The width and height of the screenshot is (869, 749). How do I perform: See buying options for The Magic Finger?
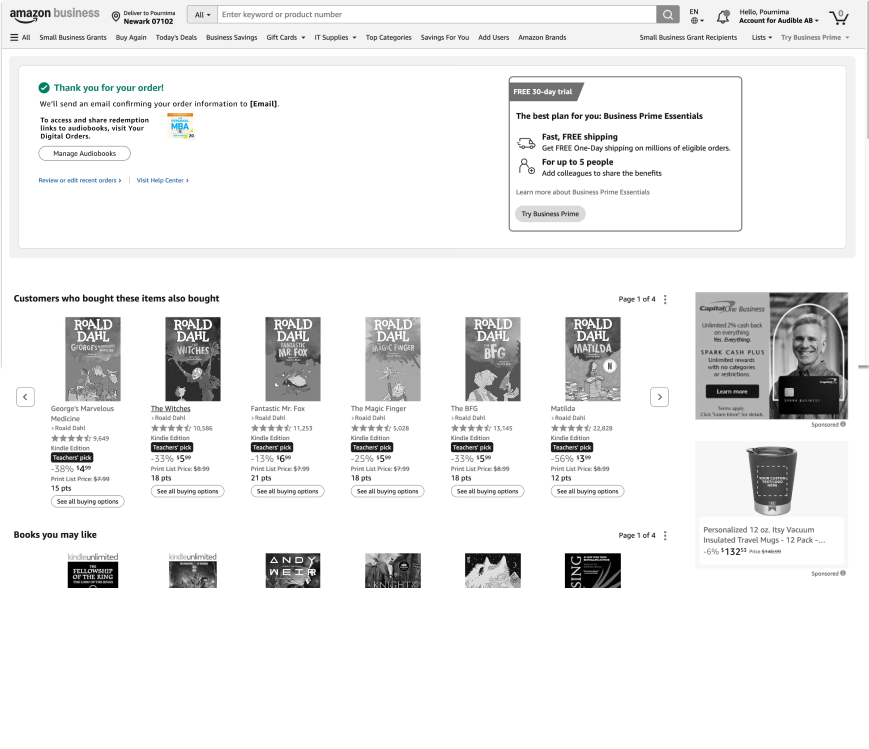387,492
